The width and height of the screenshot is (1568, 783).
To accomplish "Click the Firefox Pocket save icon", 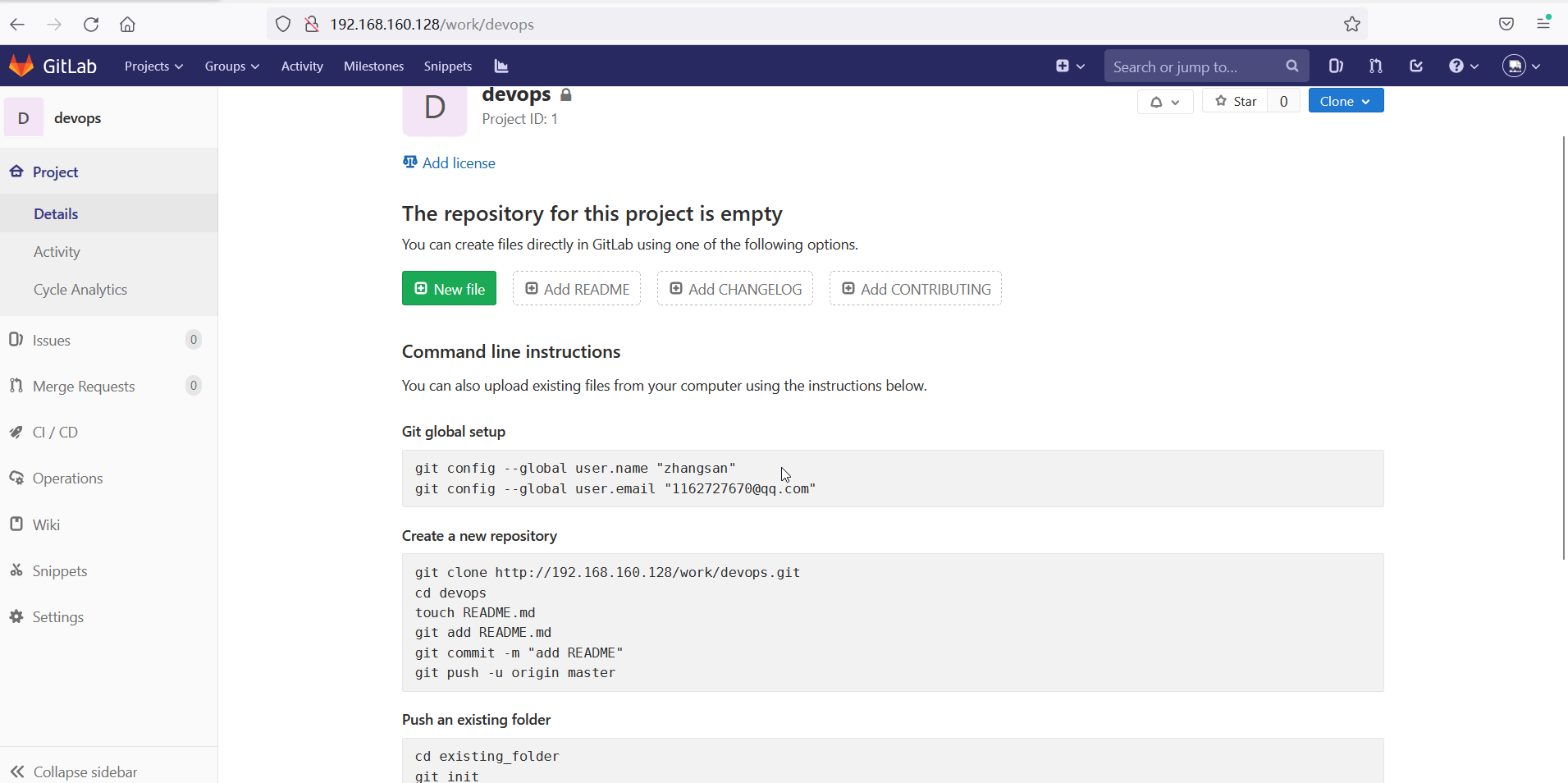I will [1506, 24].
